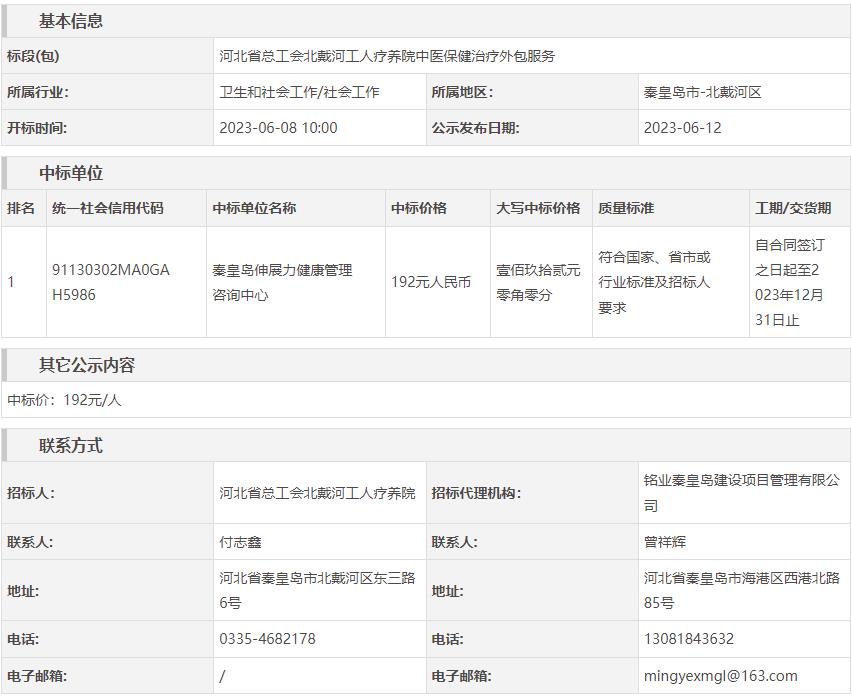Click the 联系方式 section header
Viewport: 852px width, 698px height.
[x=70, y=445]
